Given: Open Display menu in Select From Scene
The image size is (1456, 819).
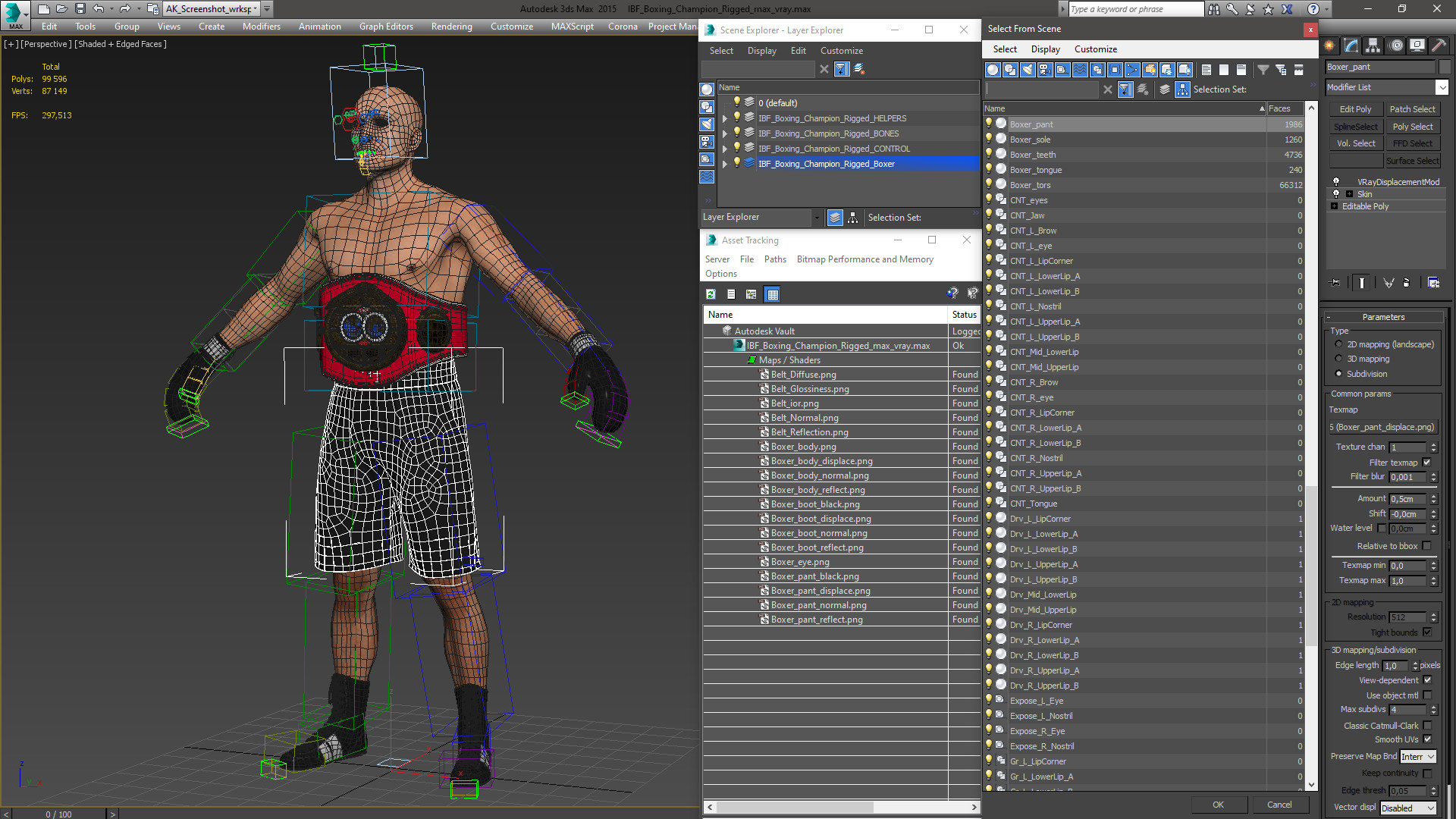Looking at the screenshot, I should click(1045, 49).
